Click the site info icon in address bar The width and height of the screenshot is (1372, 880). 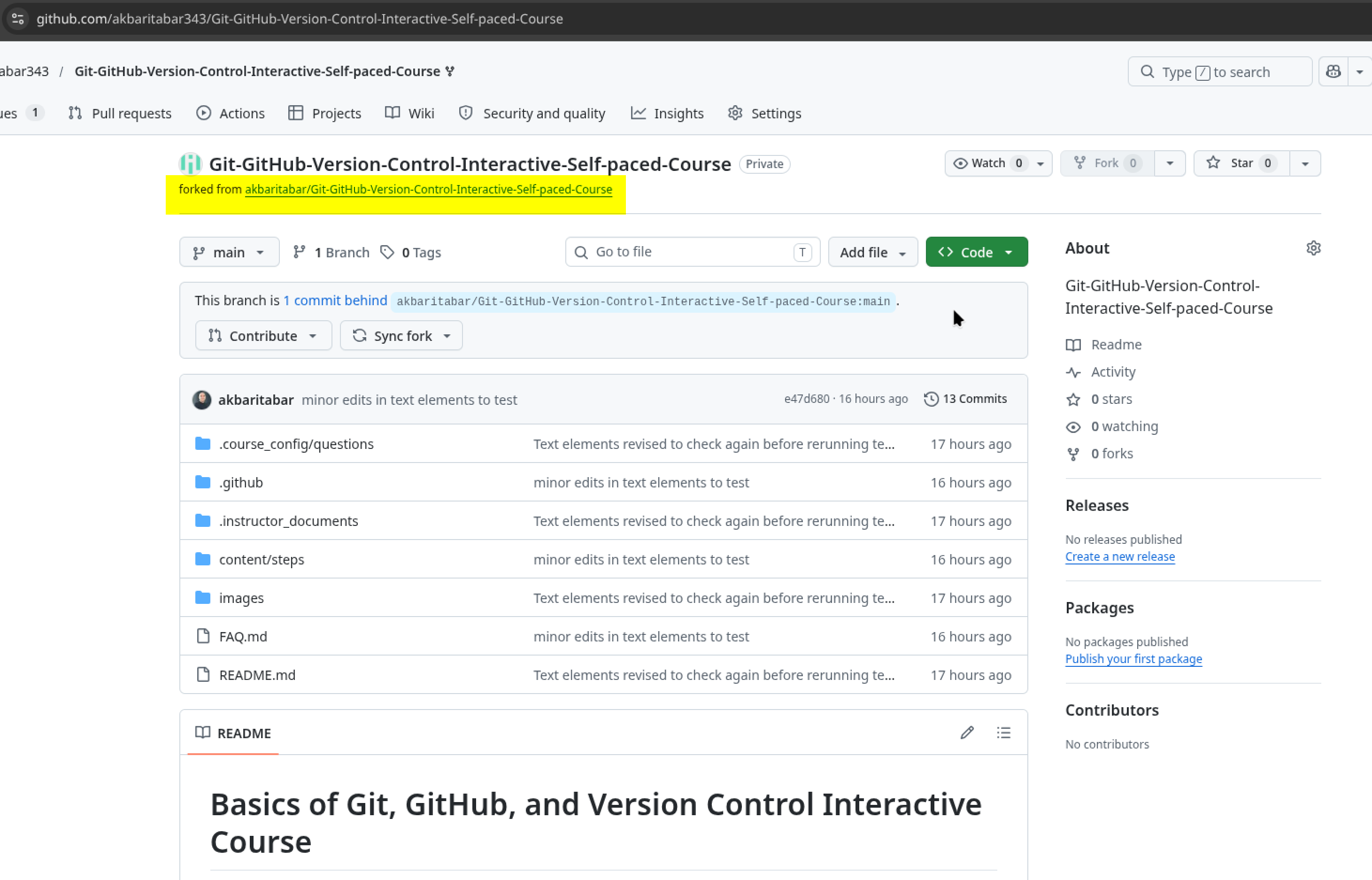point(18,19)
